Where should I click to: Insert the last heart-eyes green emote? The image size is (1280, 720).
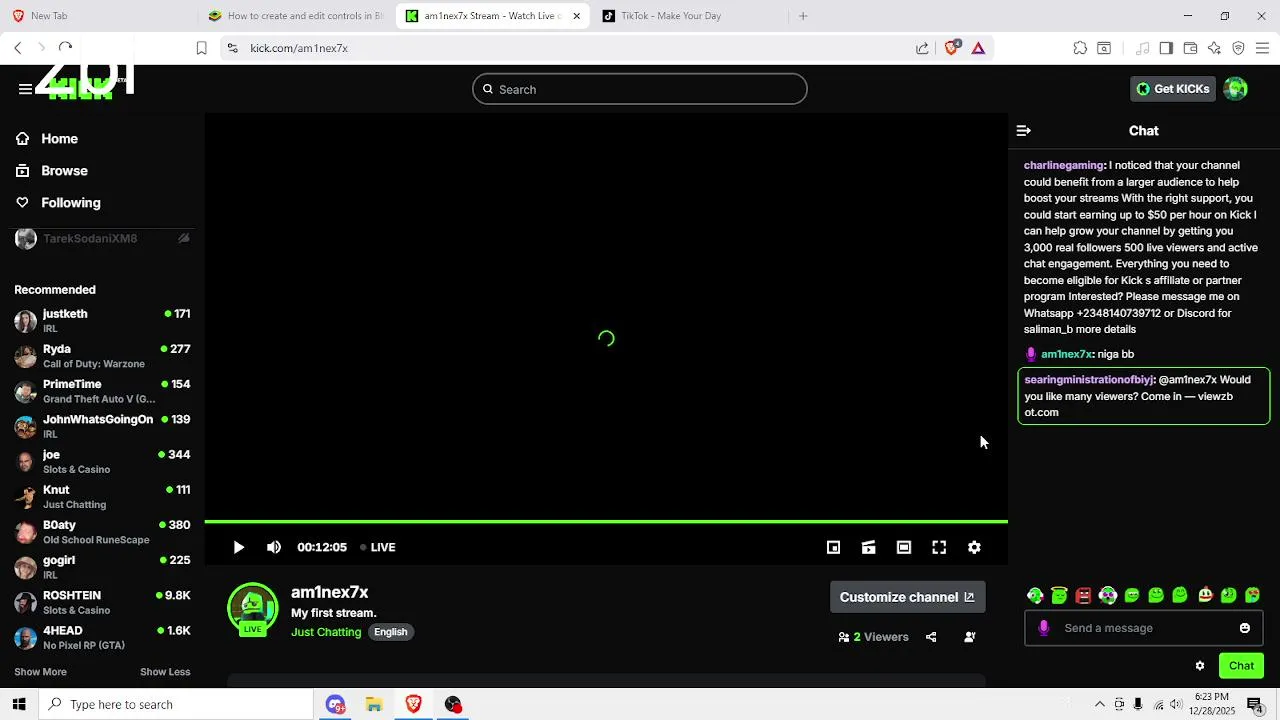(1253, 596)
